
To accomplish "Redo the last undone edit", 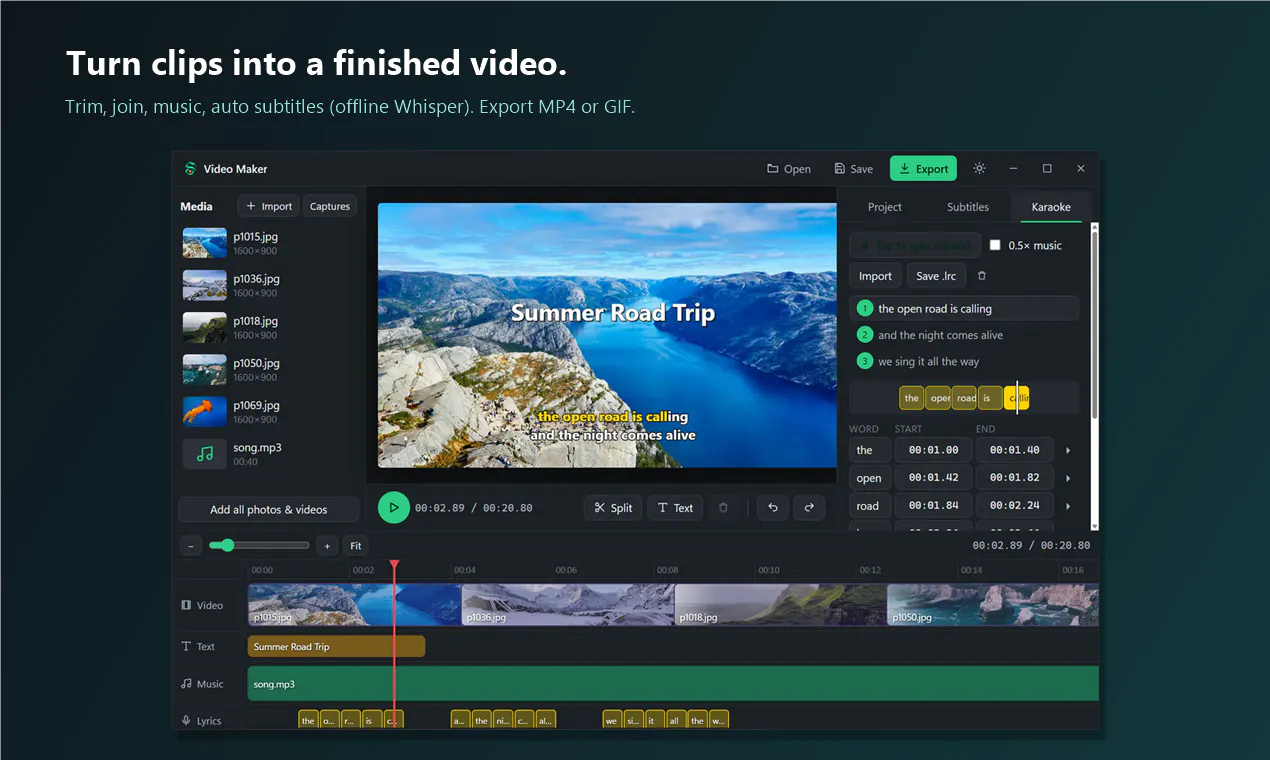I will click(x=809, y=508).
